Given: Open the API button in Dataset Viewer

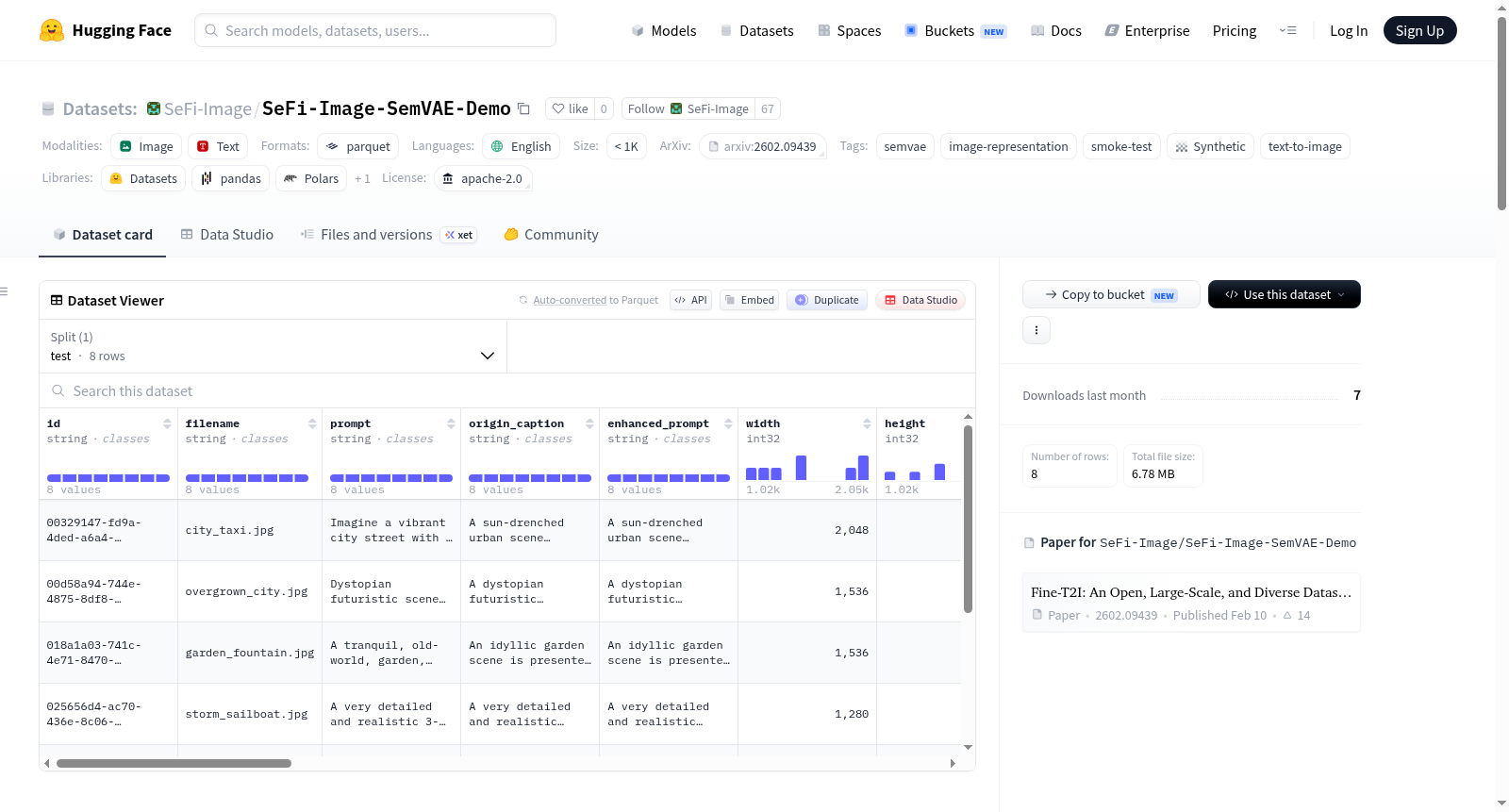Looking at the screenshot, I should click(x=690, y=300).
